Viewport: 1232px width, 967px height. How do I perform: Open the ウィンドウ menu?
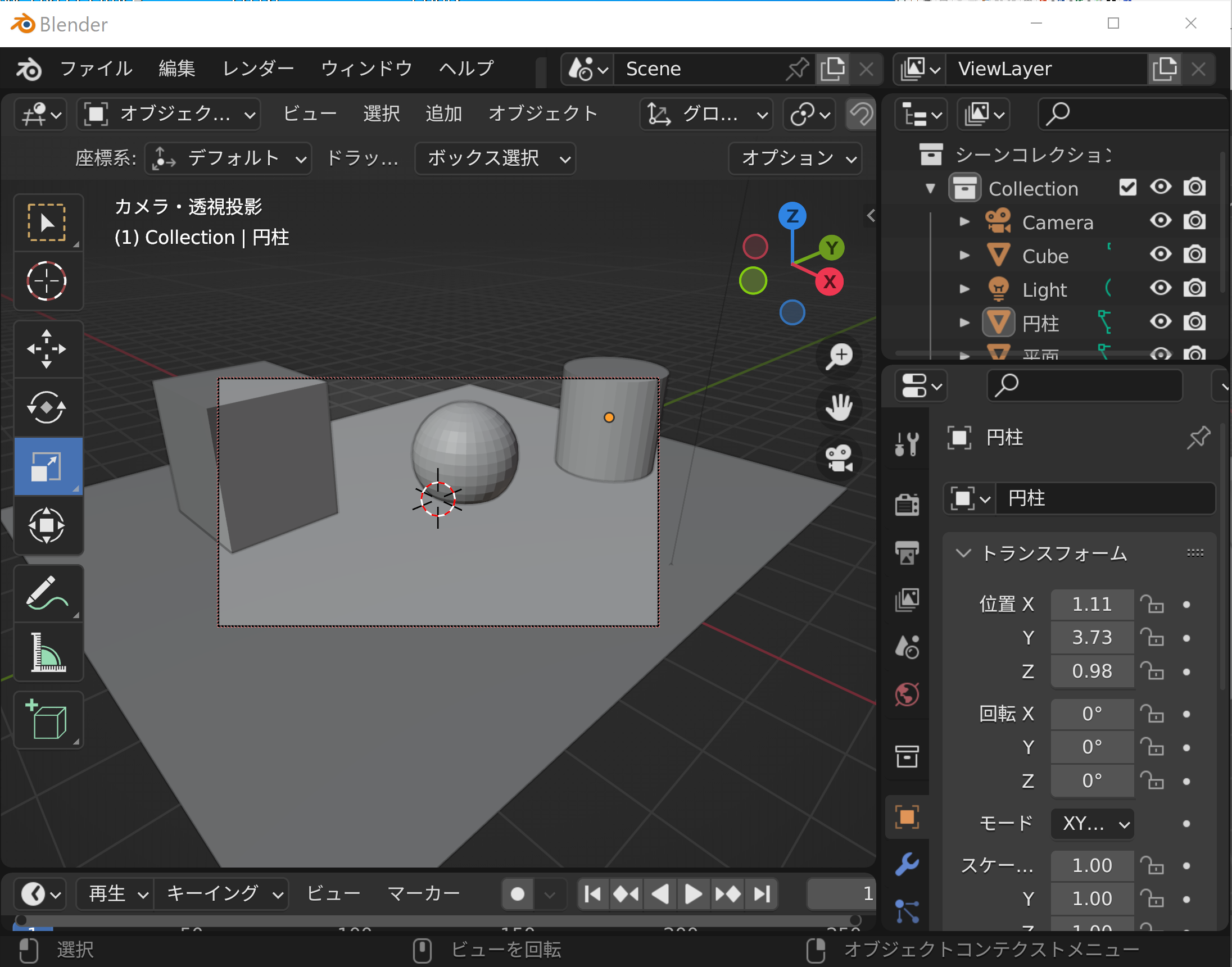(366, 69)
